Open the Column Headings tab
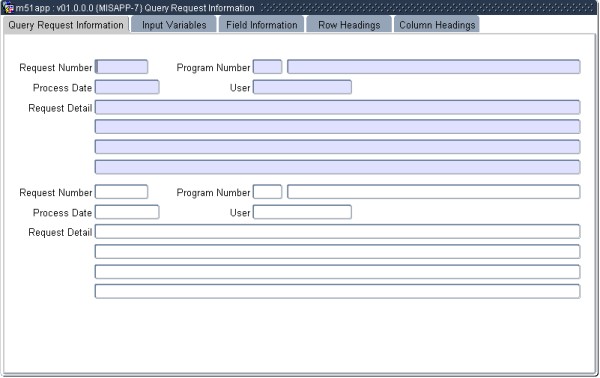600x378 pixels. pos(437,25)
